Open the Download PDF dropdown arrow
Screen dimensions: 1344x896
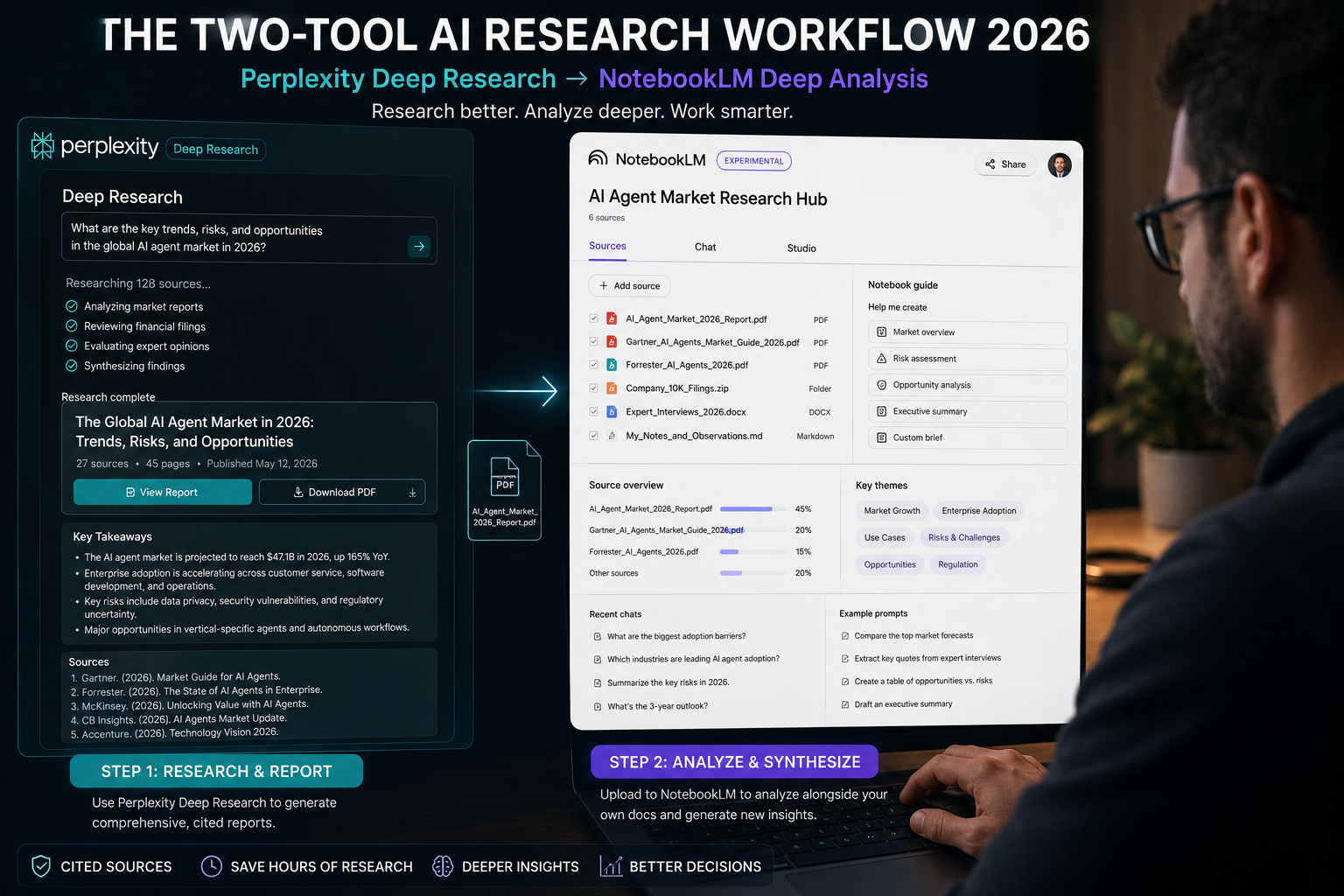click(413, 493)
